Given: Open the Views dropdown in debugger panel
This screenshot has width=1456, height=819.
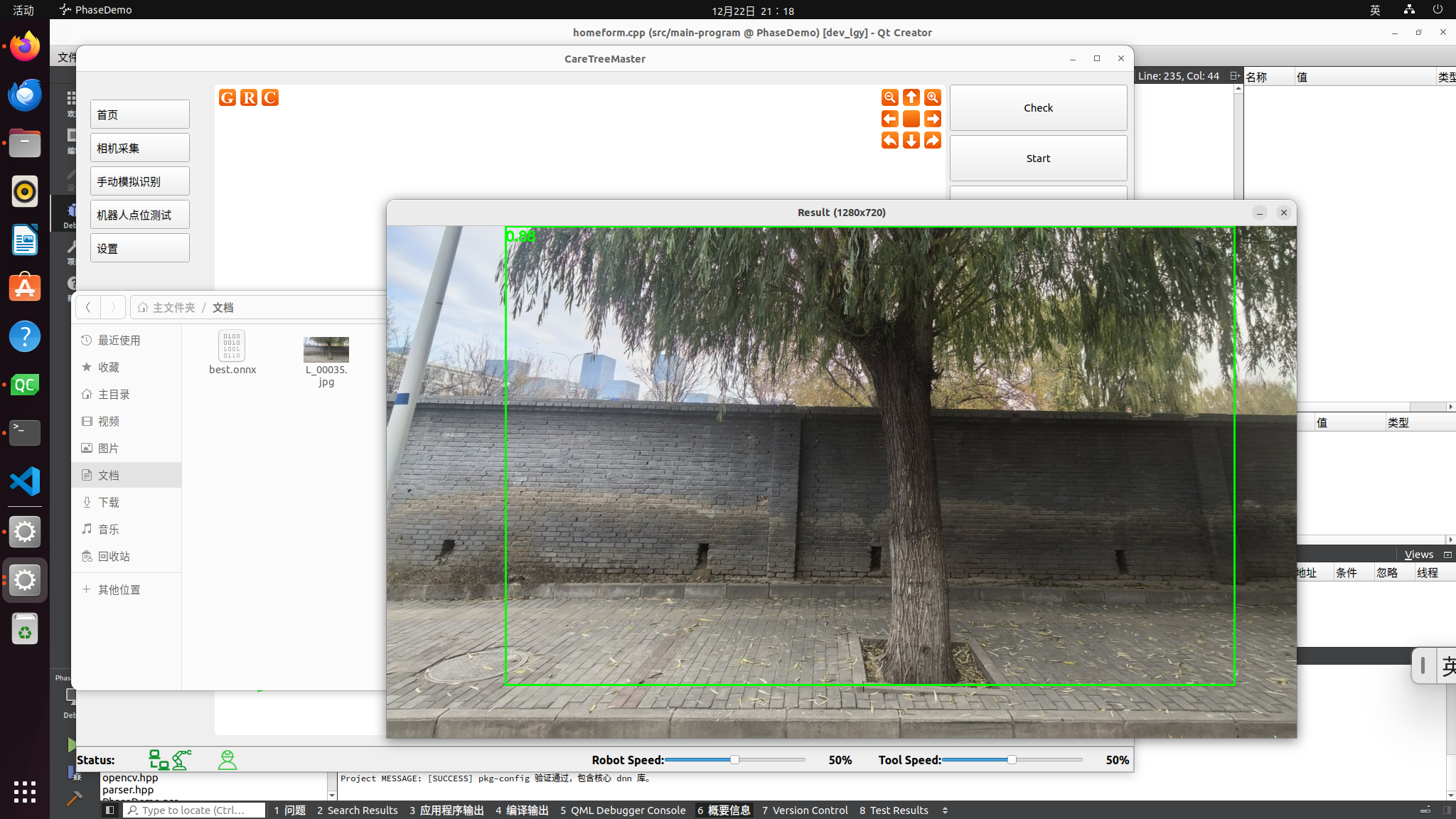Looking at the screenshot, I should tap(1419, 555).
